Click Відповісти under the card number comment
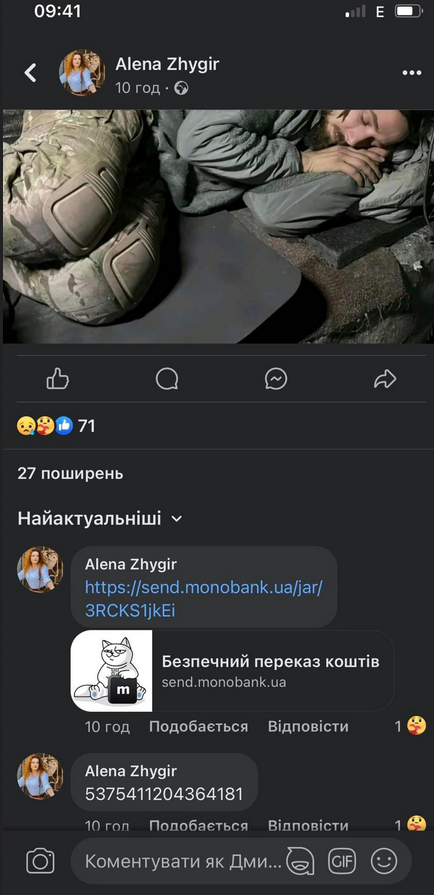Image resolution: width=434 pixels, height=895 pixels. click(308, 825)
